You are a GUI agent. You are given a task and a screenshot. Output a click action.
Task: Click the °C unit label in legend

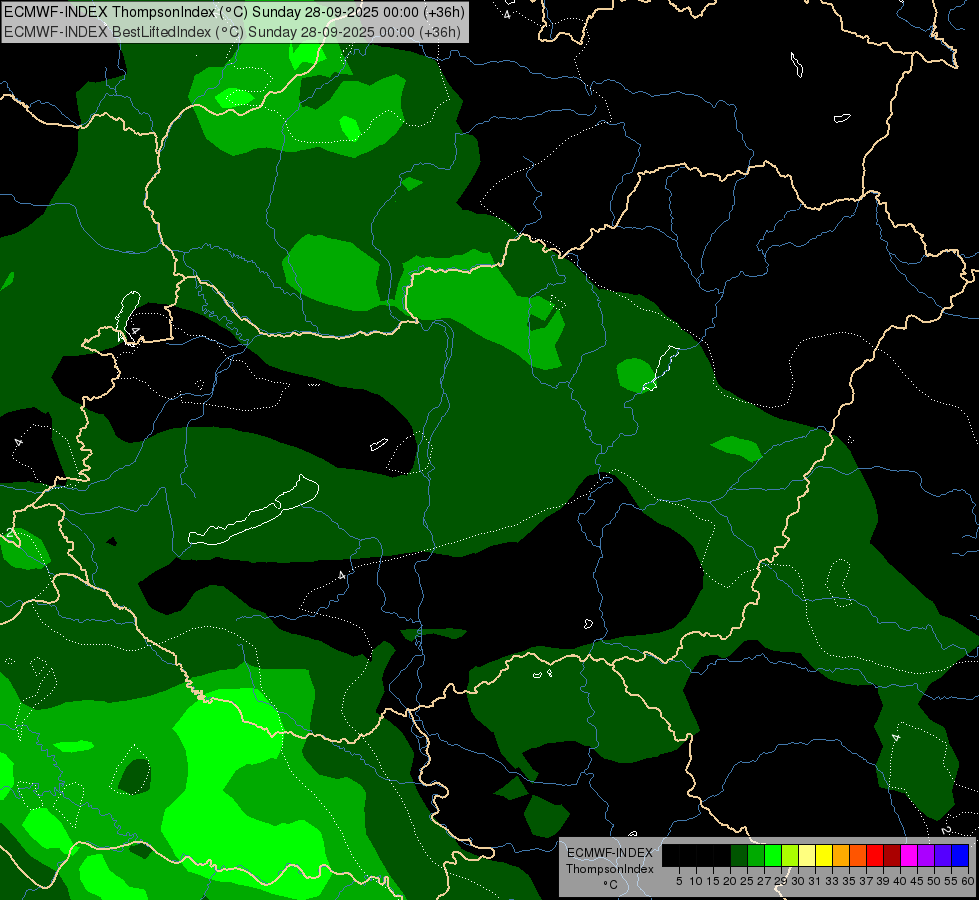click(609, 885)
